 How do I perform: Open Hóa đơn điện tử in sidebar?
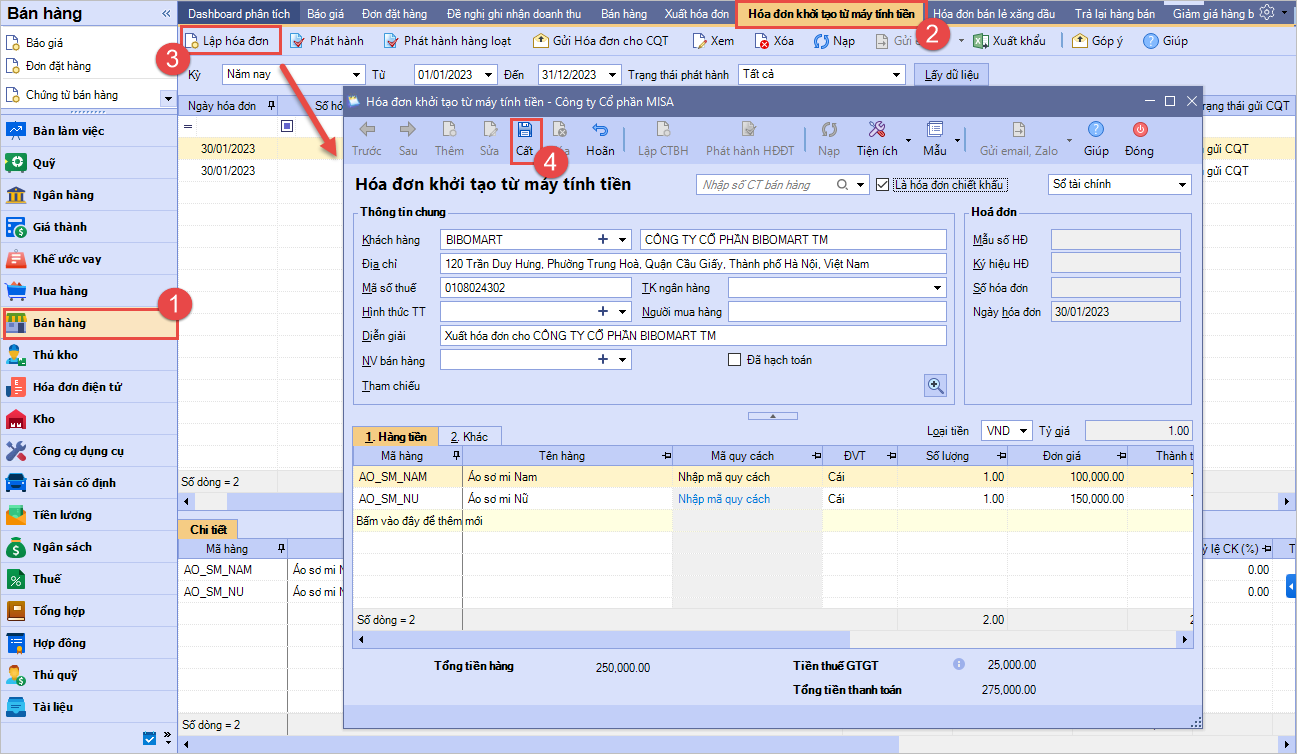tap(78, 387)
